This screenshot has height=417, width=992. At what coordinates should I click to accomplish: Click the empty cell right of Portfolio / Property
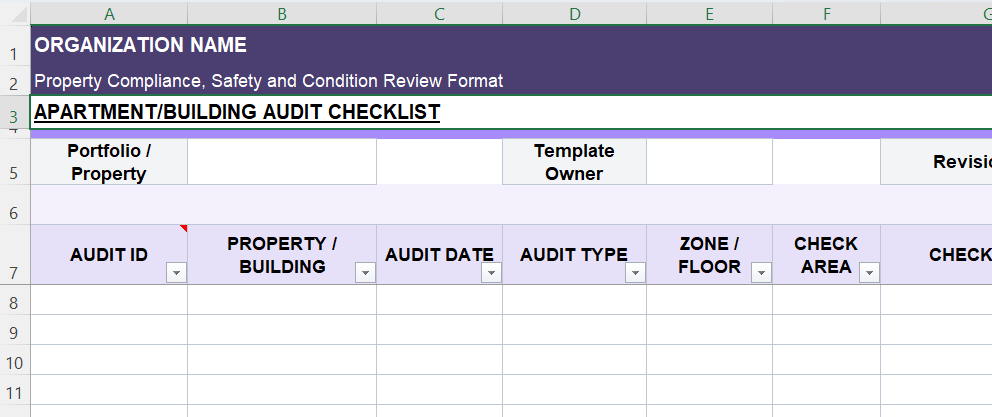click(x=281, y=162)
